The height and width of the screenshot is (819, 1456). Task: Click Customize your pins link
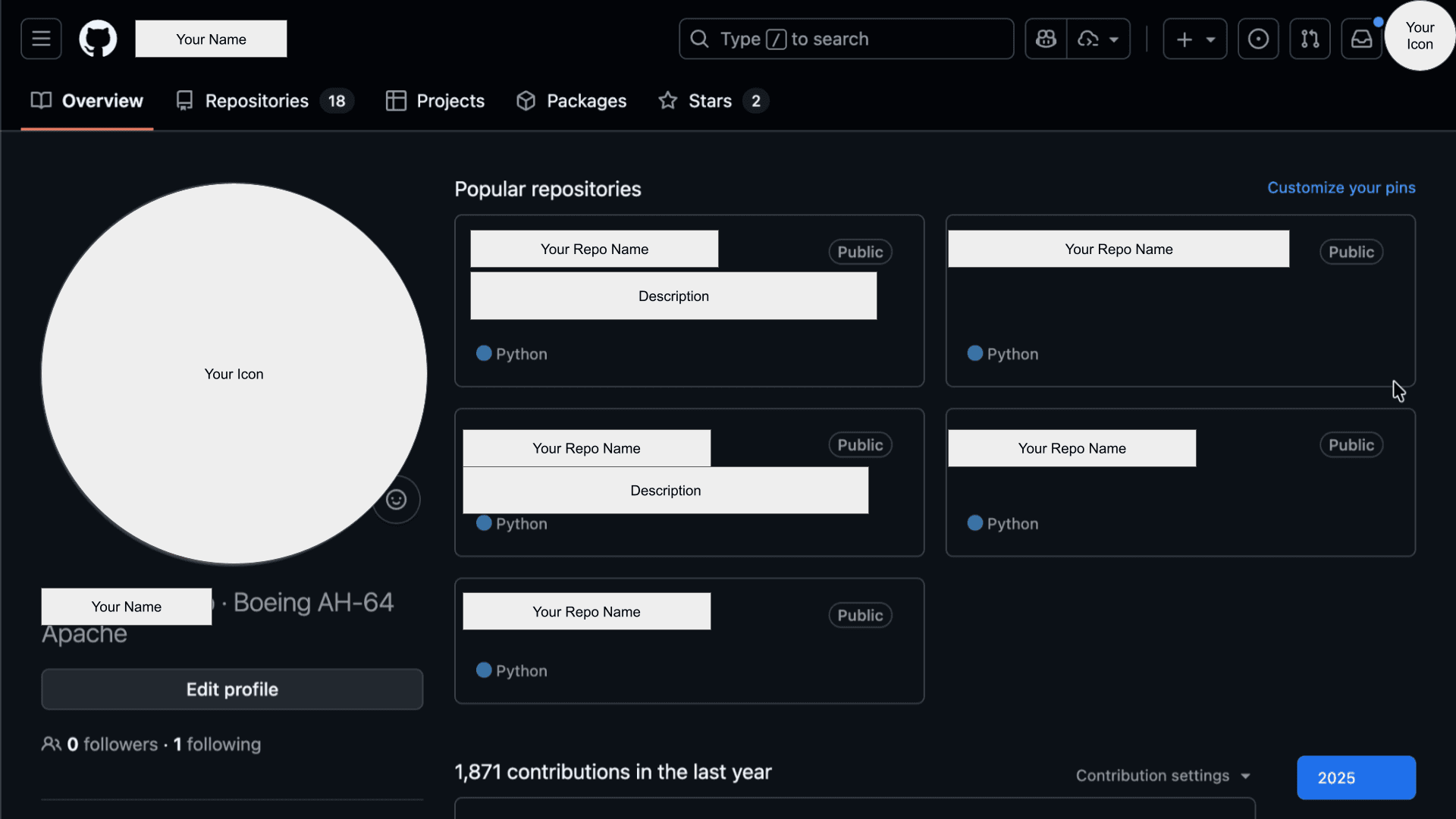coord(1341,187)
